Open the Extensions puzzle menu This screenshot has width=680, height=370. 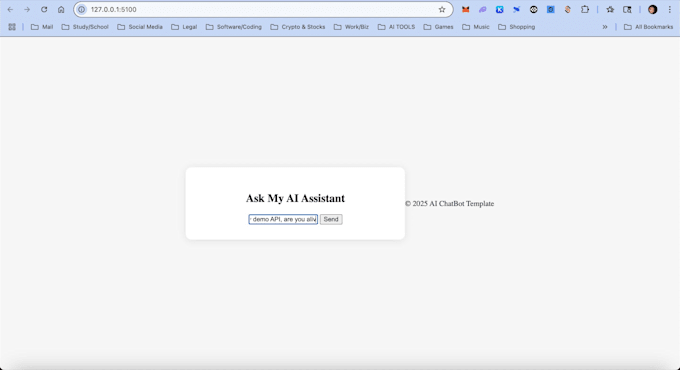click(585, 10)
